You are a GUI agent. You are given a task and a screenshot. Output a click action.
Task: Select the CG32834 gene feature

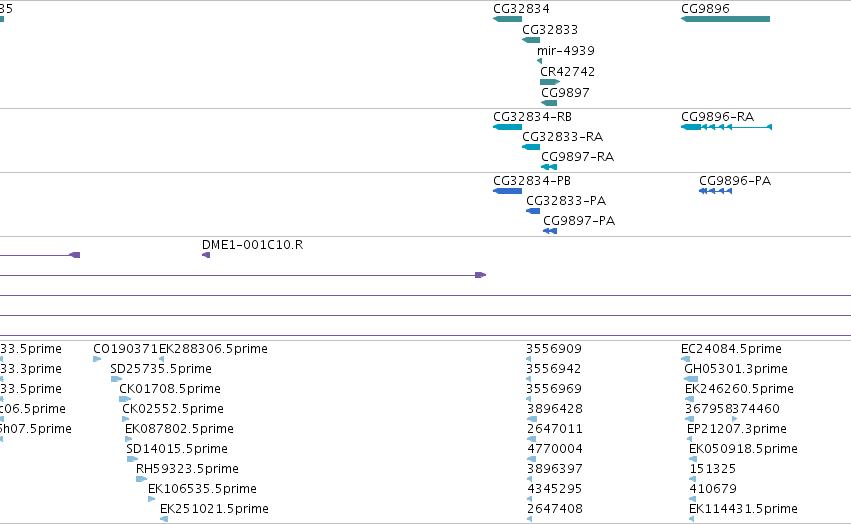(521, 9)
